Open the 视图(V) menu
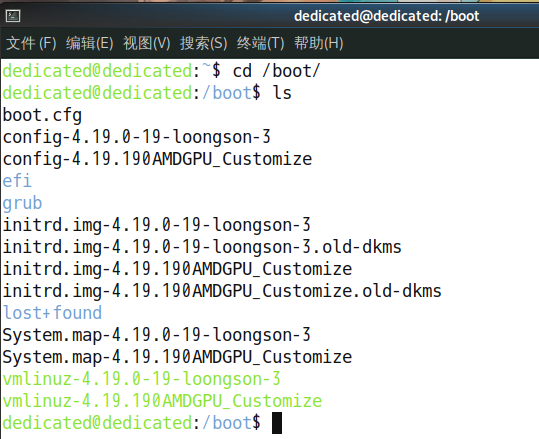 point(147,43)
